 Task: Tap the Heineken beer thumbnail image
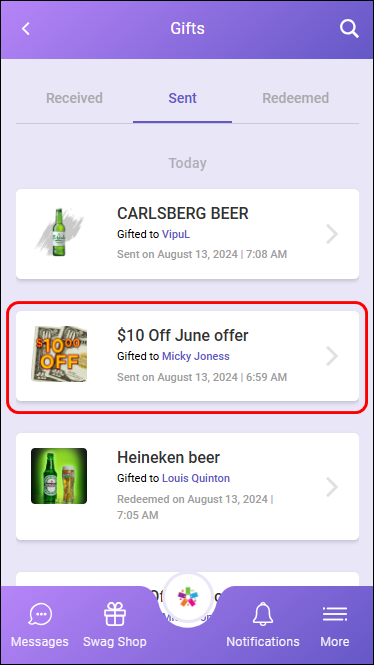(59, 476)
